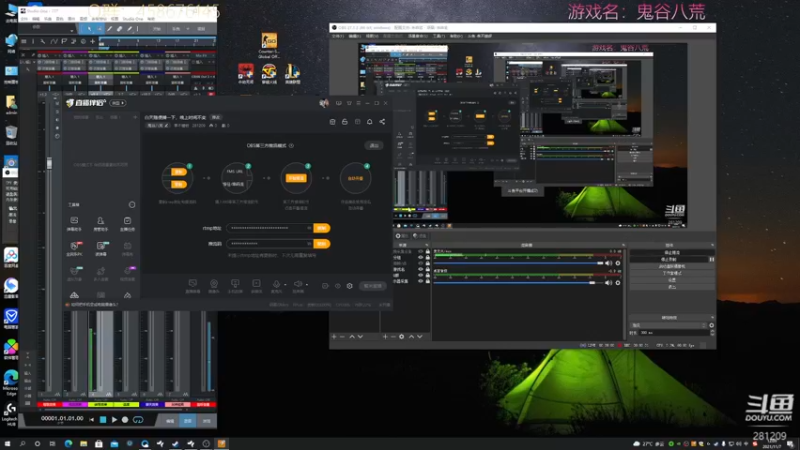Select the Arrow tool in Studio One
800x450 pixels.
click(89, 29)
